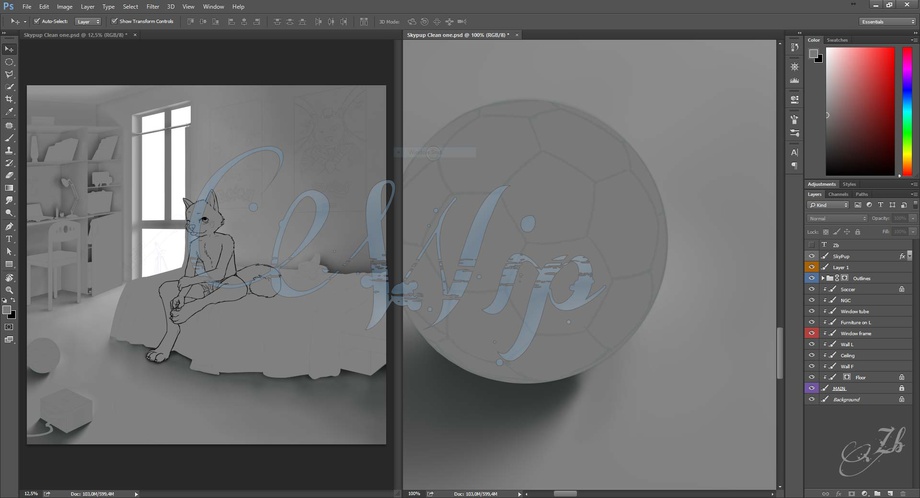Image resolution: width=920 pixels, height=498 pixels.
Task: Hide the Background layer
Action: 811,399
